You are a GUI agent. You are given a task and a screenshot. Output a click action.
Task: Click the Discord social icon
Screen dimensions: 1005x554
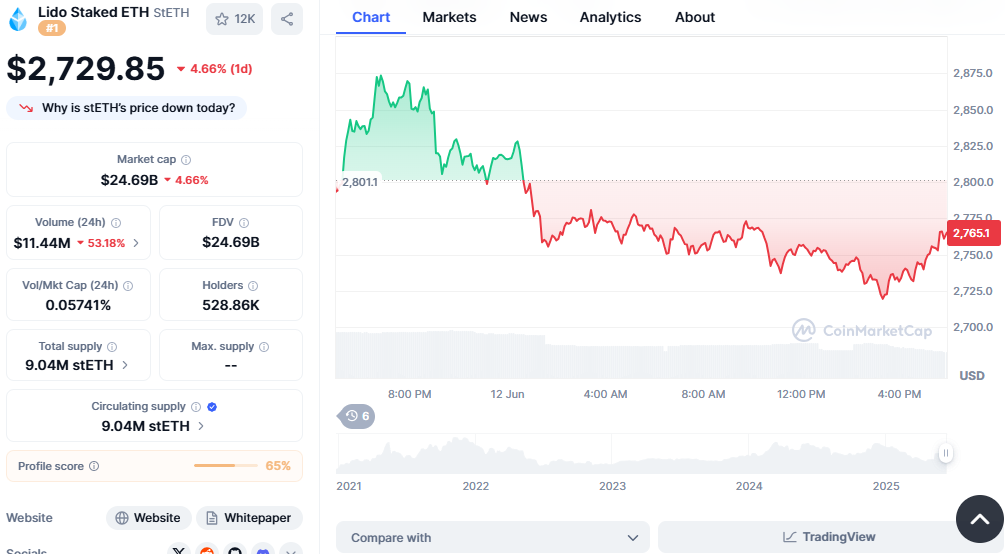coord(263,550)
